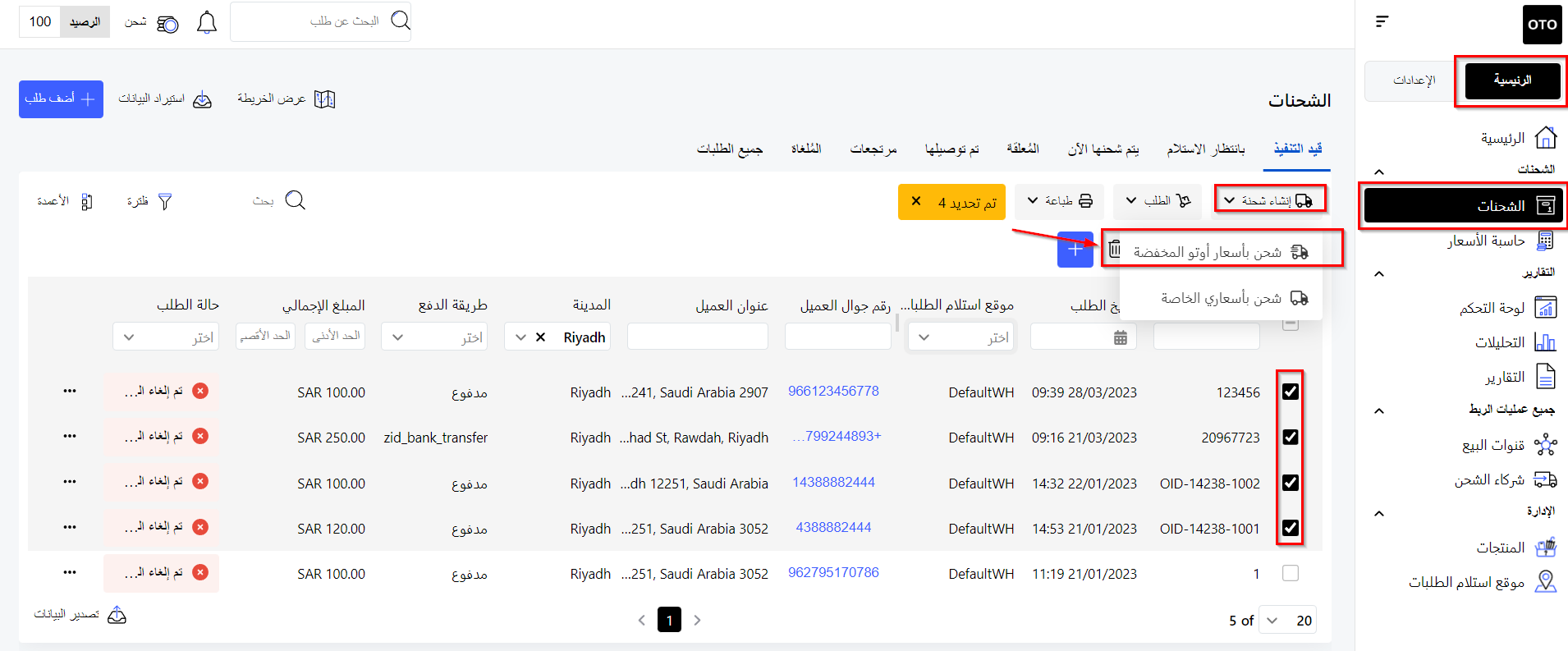Select شحن بأسعار أوتو المخفضة option
1568x651 pixels.
(1221, 252)
